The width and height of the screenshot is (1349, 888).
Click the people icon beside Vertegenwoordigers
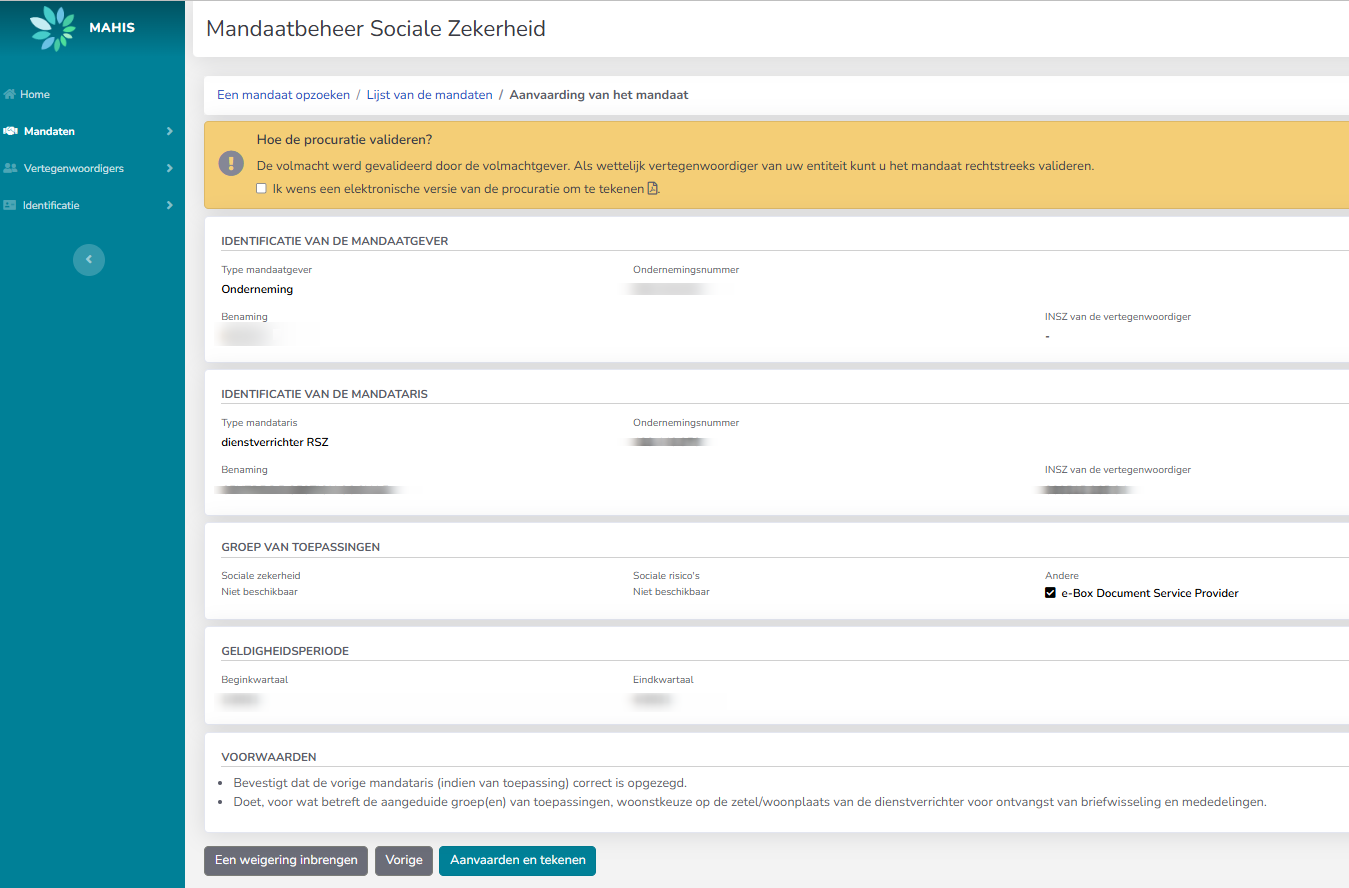point(10,168)
